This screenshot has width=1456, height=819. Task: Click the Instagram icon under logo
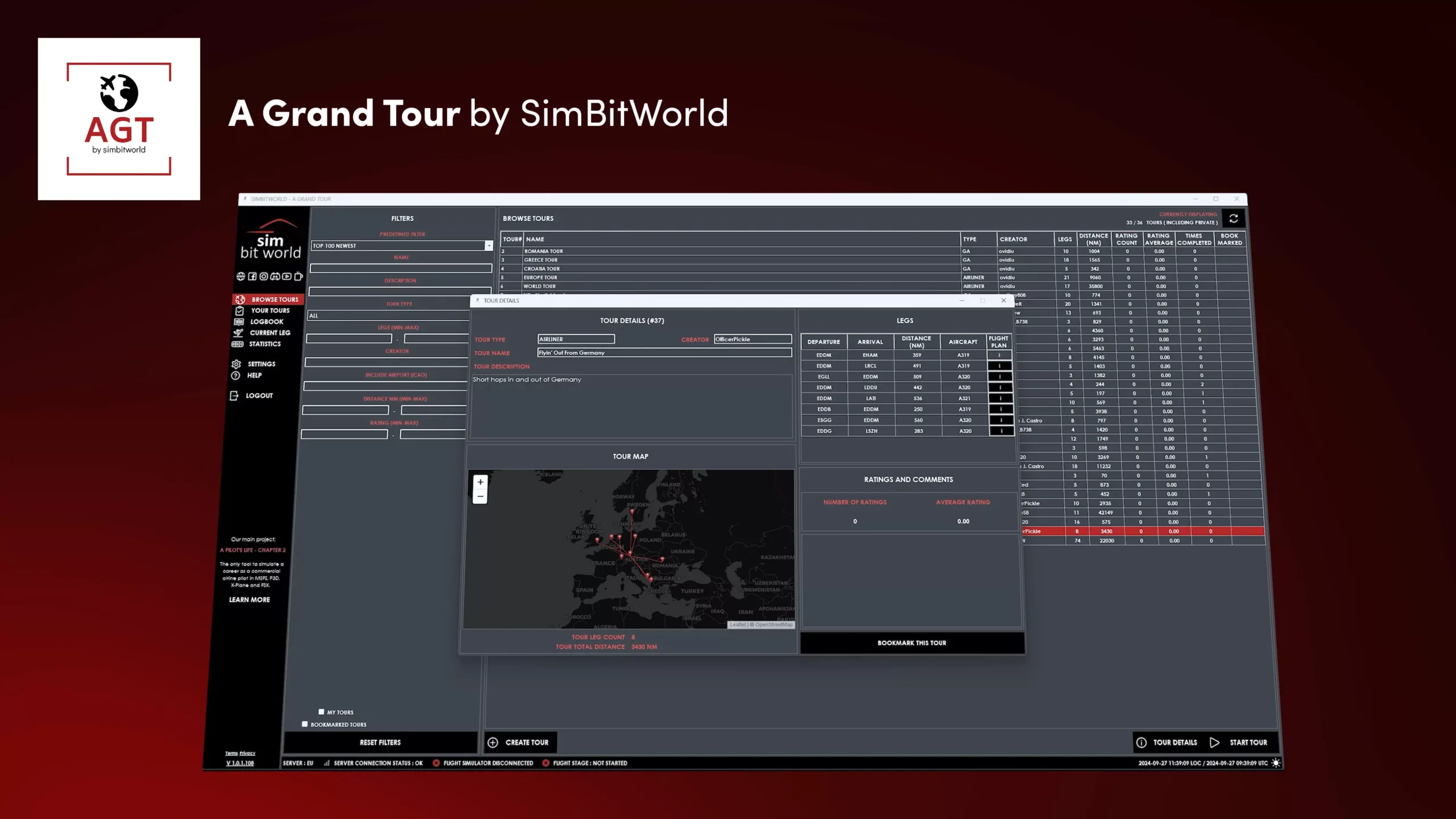click(x=264, y=276)
